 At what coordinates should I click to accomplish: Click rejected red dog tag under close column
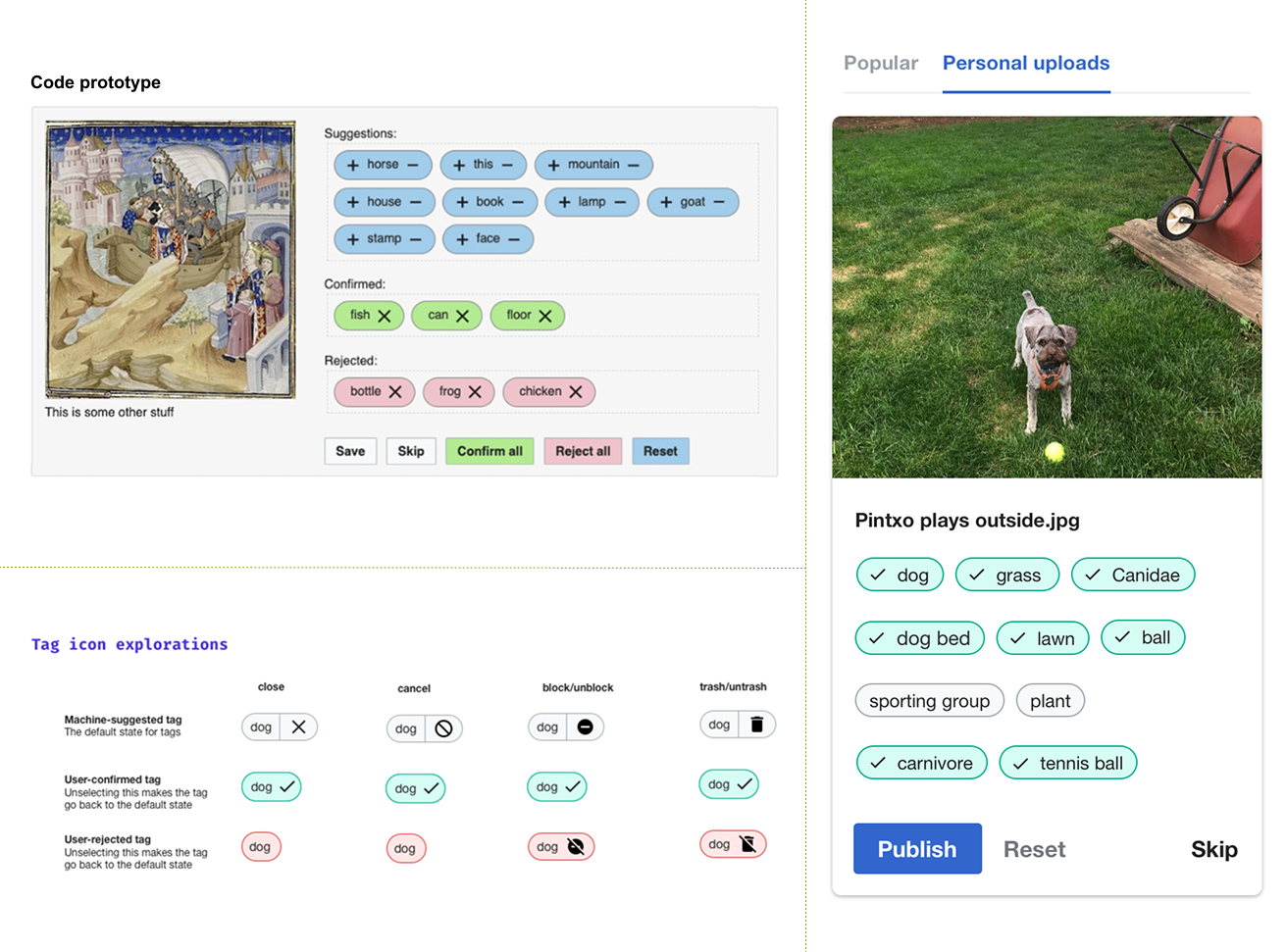coord(261,846)
